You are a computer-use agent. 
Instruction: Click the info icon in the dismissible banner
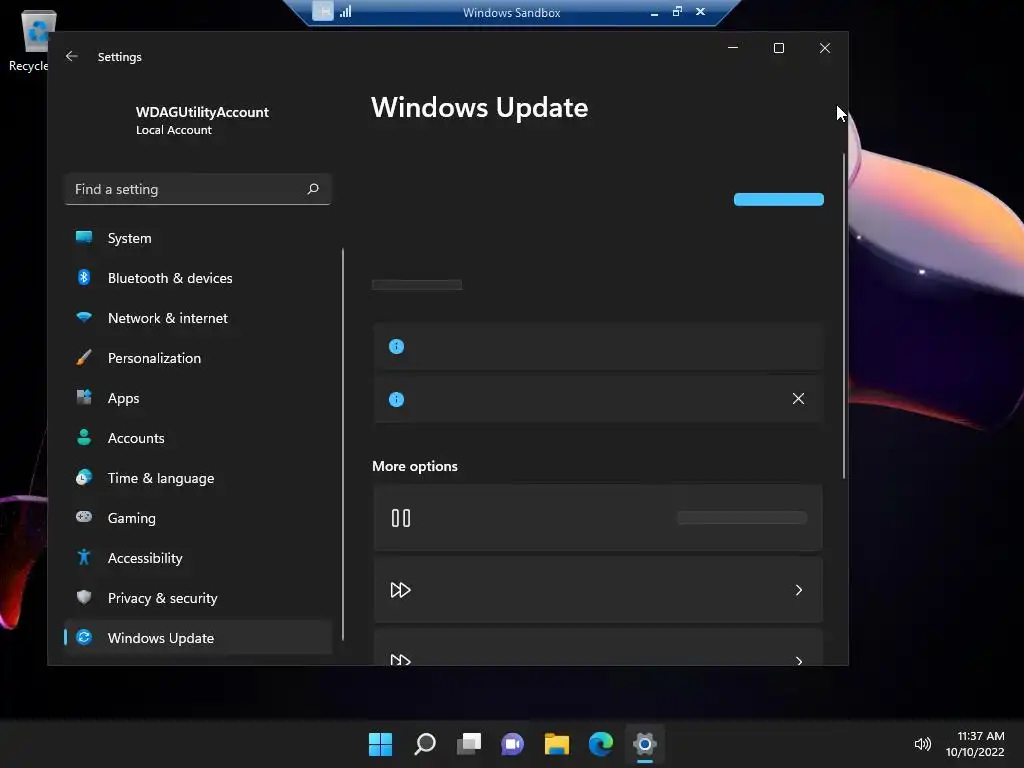tap(396, 399)
